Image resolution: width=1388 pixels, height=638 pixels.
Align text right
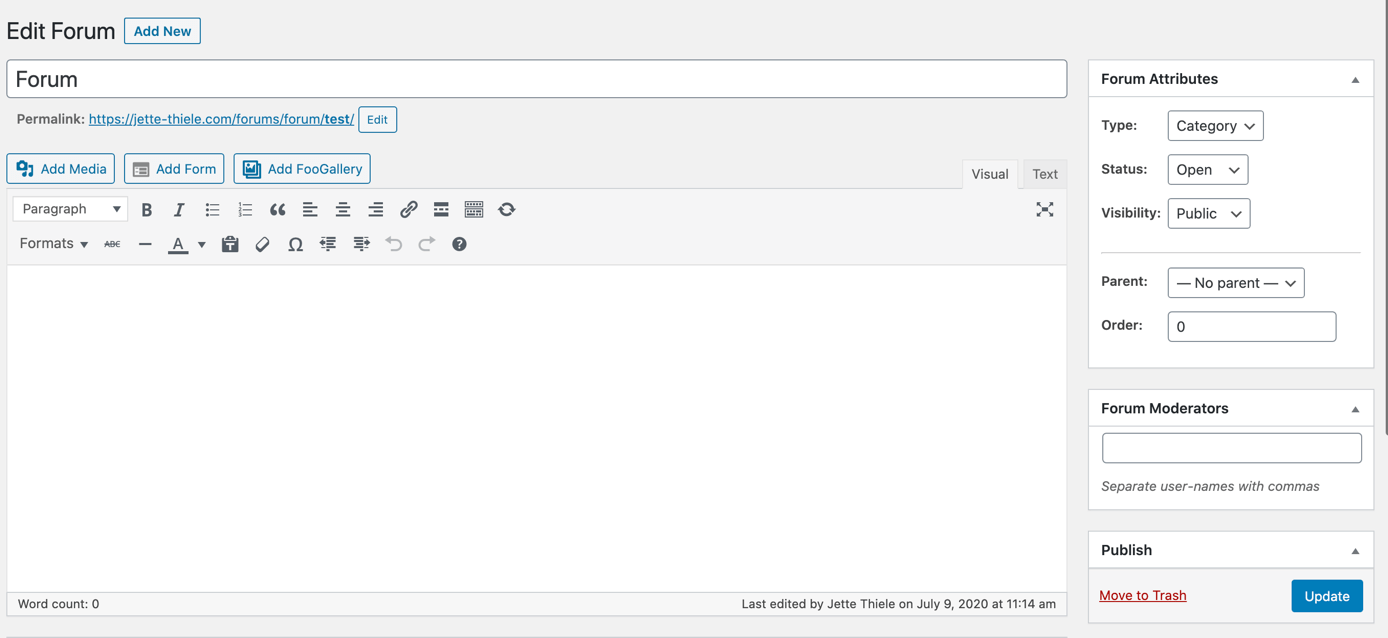coord(376,210)
